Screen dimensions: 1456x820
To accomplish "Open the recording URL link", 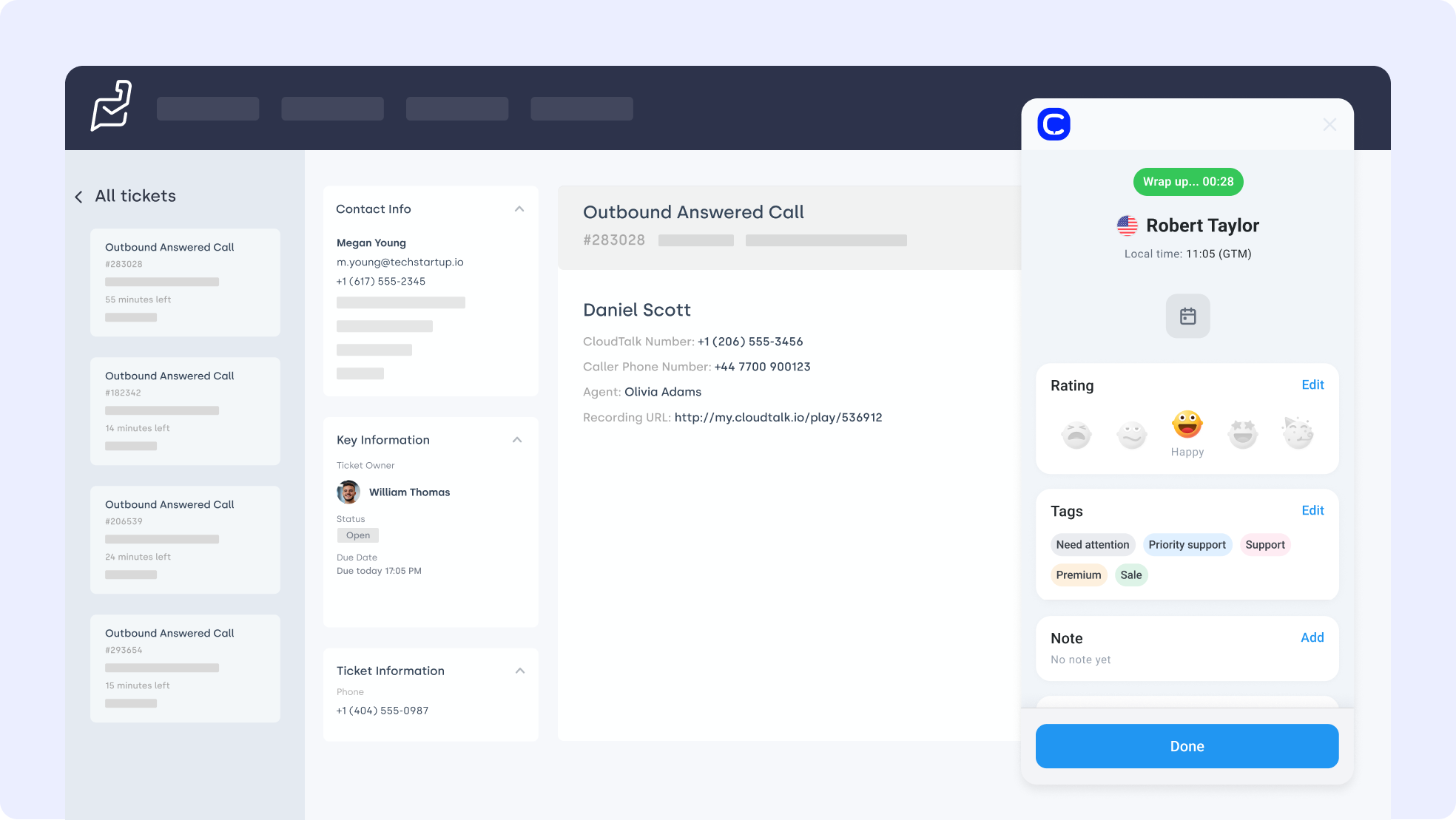I will [x=778, y=418].
